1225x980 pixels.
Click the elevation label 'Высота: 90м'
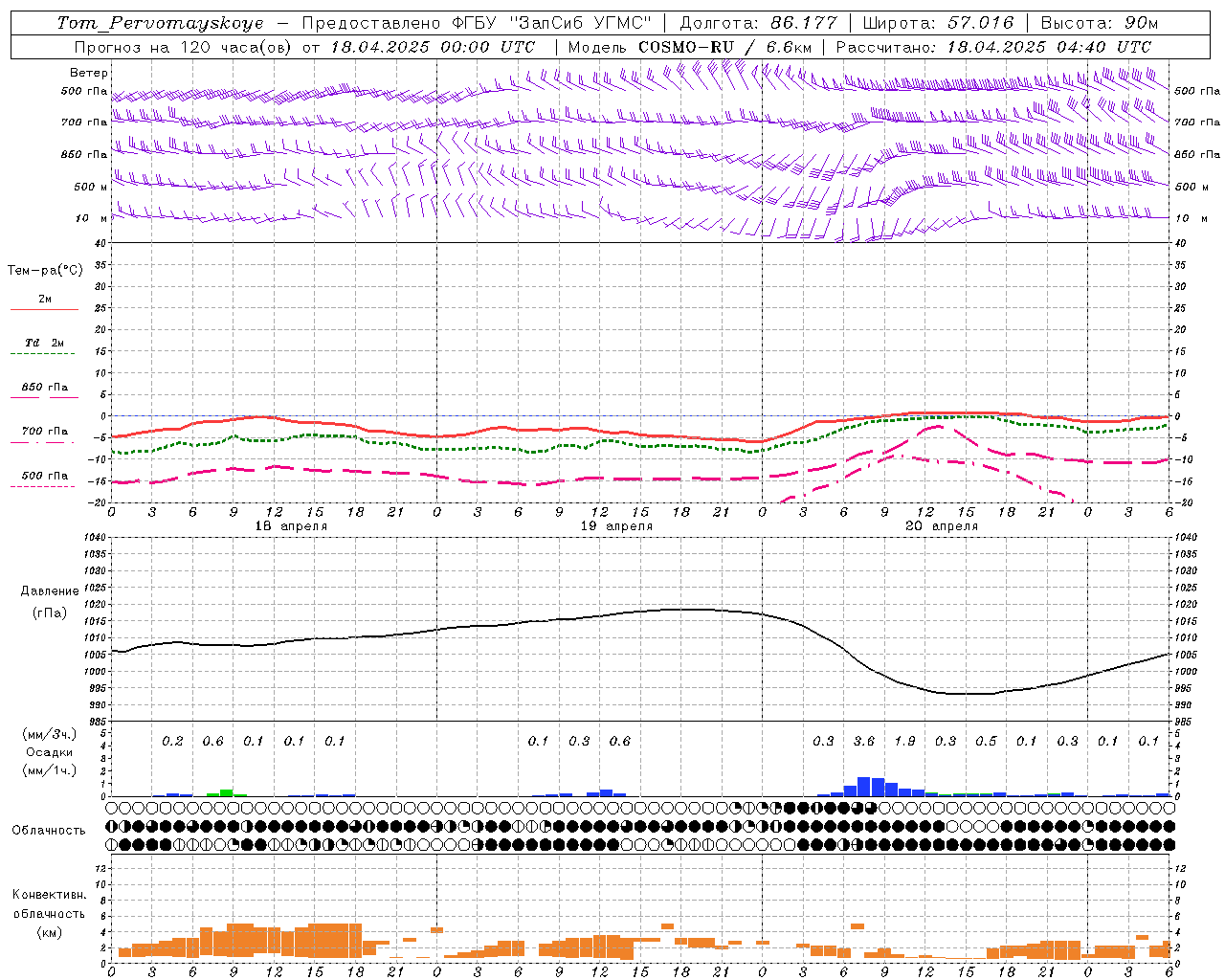(1100, 23)
